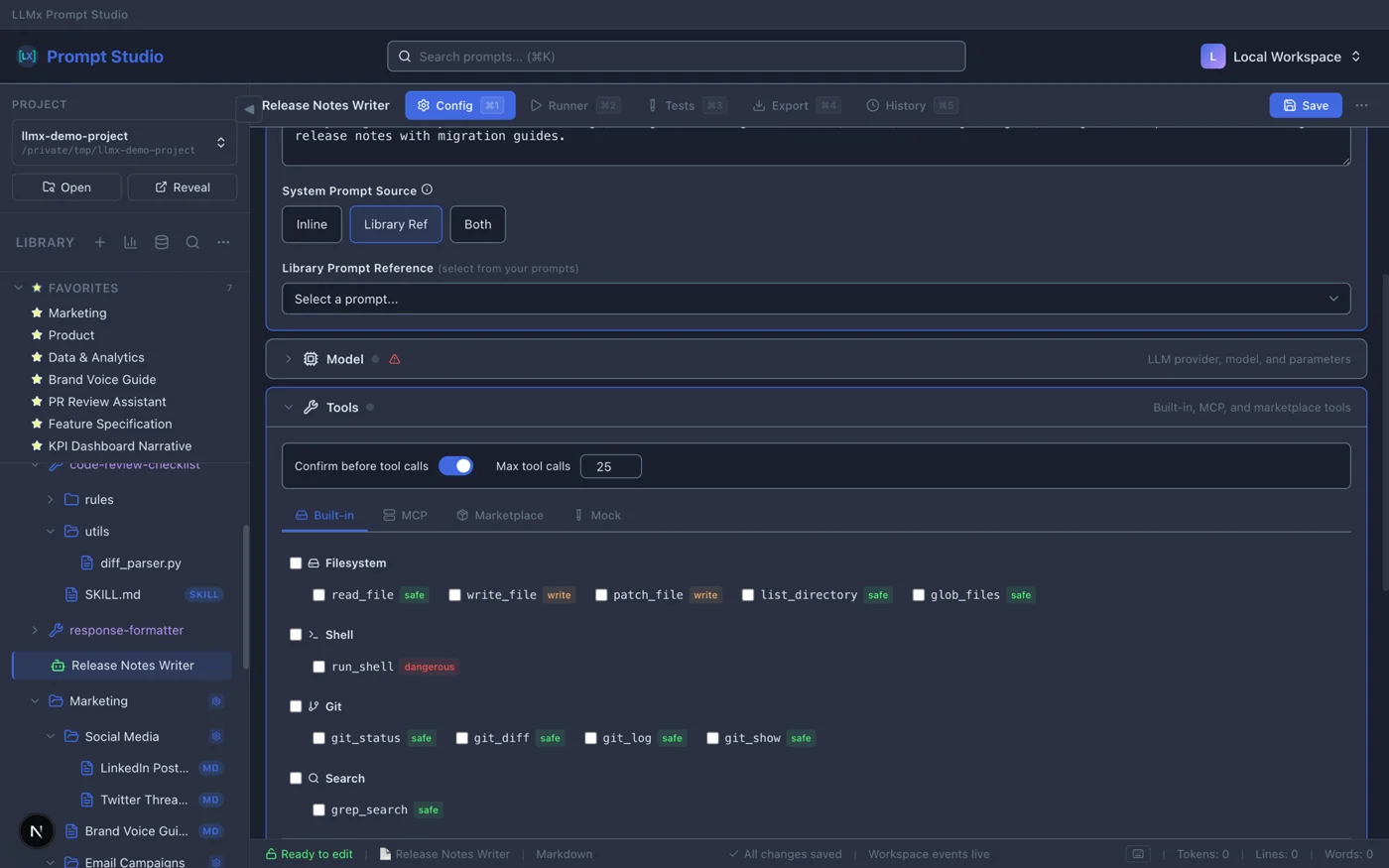1389x868 pixels.
Task: Click the editor panel icon in status bar
Action: tap(1137, 853)
